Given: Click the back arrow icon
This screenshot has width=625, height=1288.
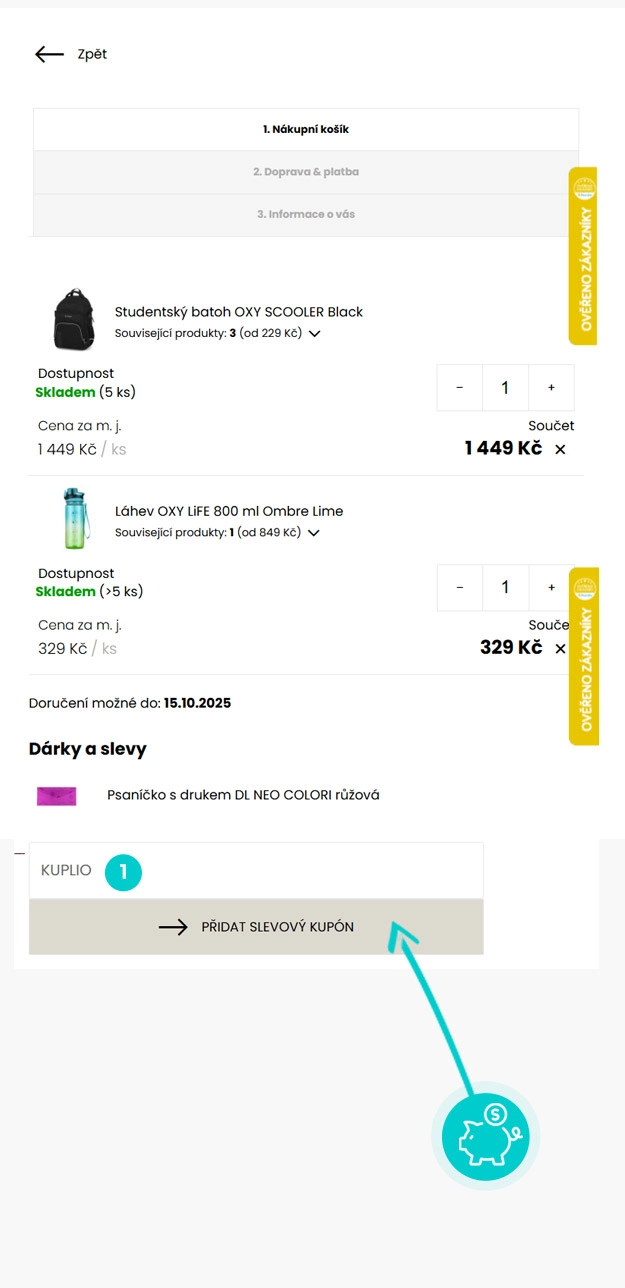Looking at the screenshot, I should pyautogui.click(x=49, y=54).
